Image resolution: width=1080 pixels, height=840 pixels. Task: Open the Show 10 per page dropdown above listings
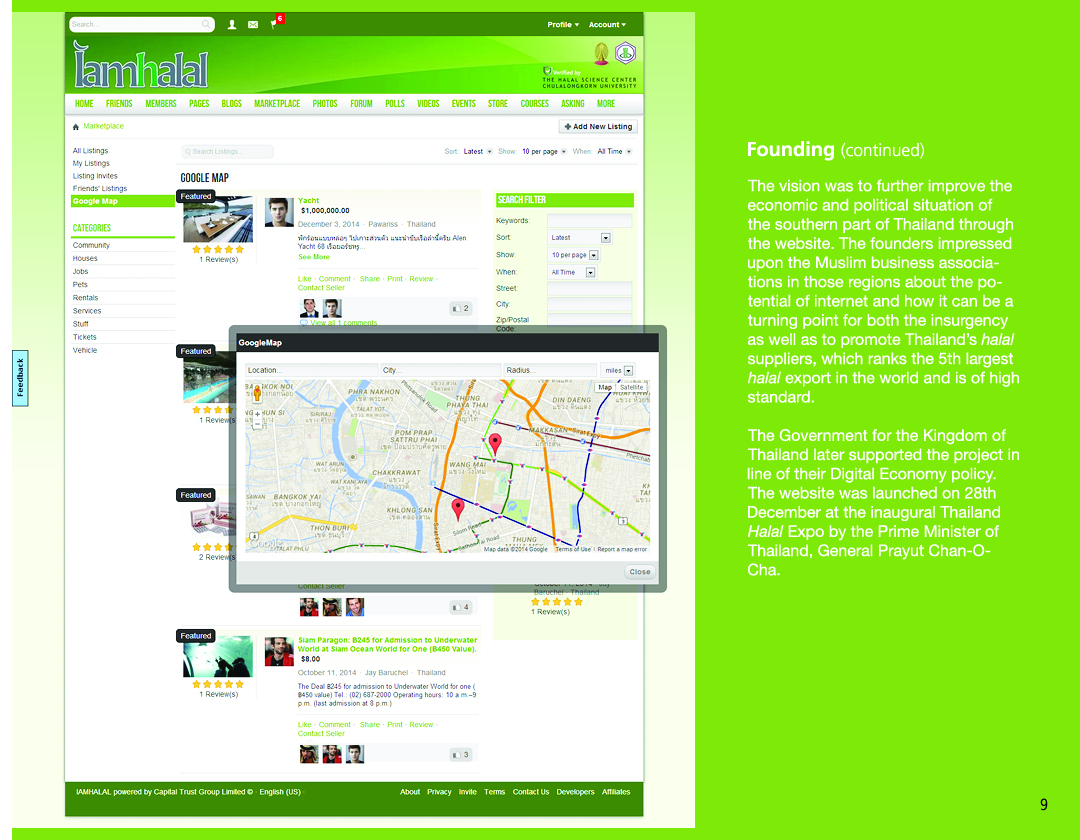(x=544, y=151)
